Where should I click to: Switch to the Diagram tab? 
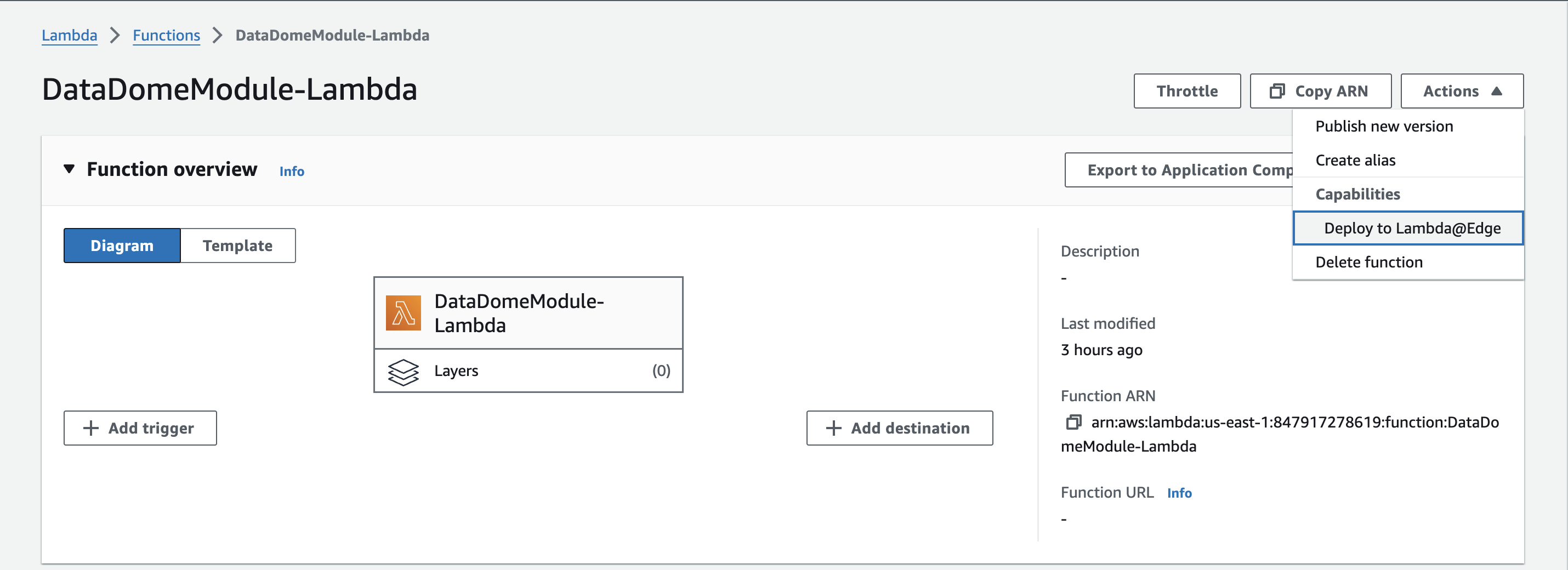[122, 246]
